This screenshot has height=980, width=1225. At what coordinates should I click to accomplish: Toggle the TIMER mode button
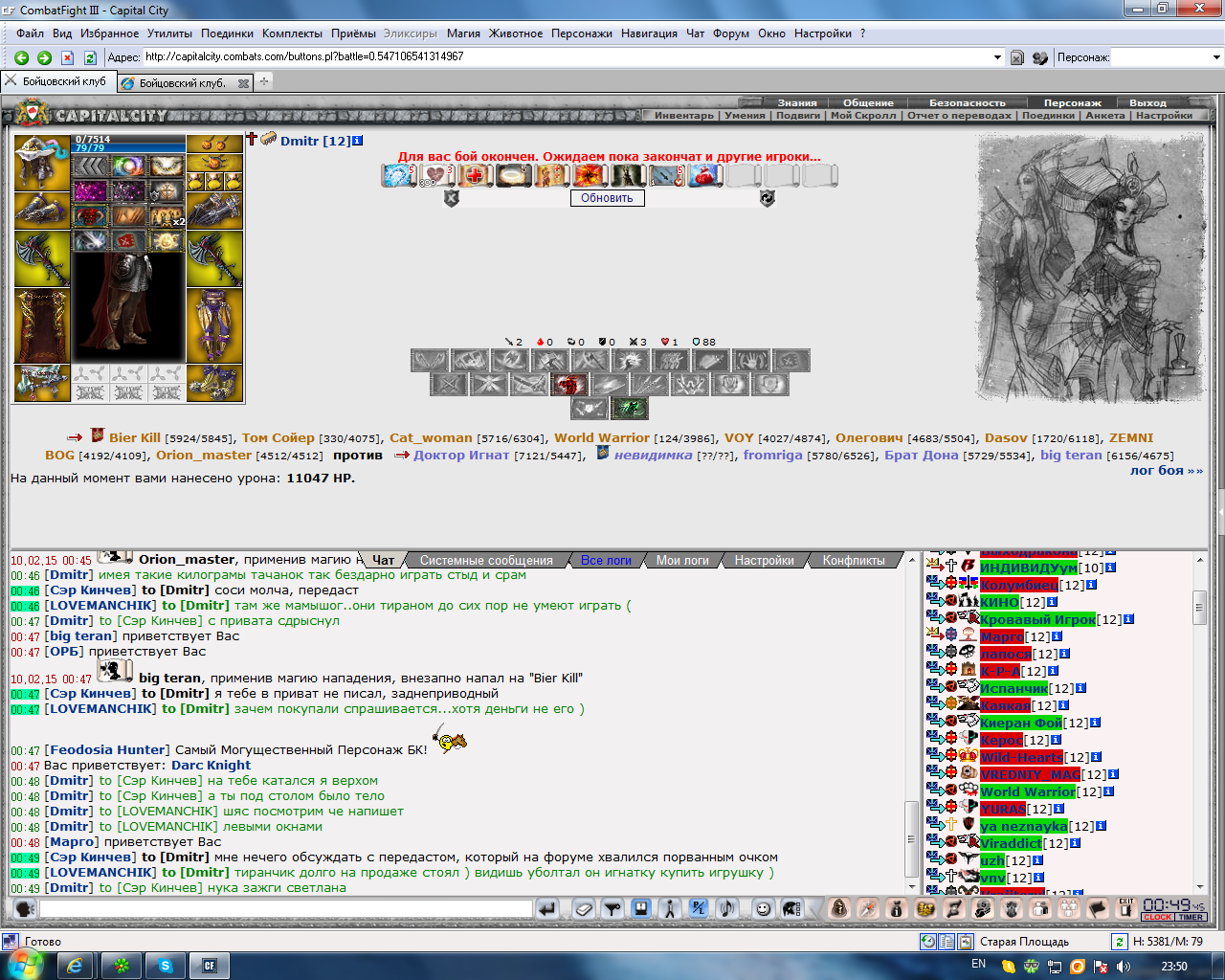[1191, 917]
